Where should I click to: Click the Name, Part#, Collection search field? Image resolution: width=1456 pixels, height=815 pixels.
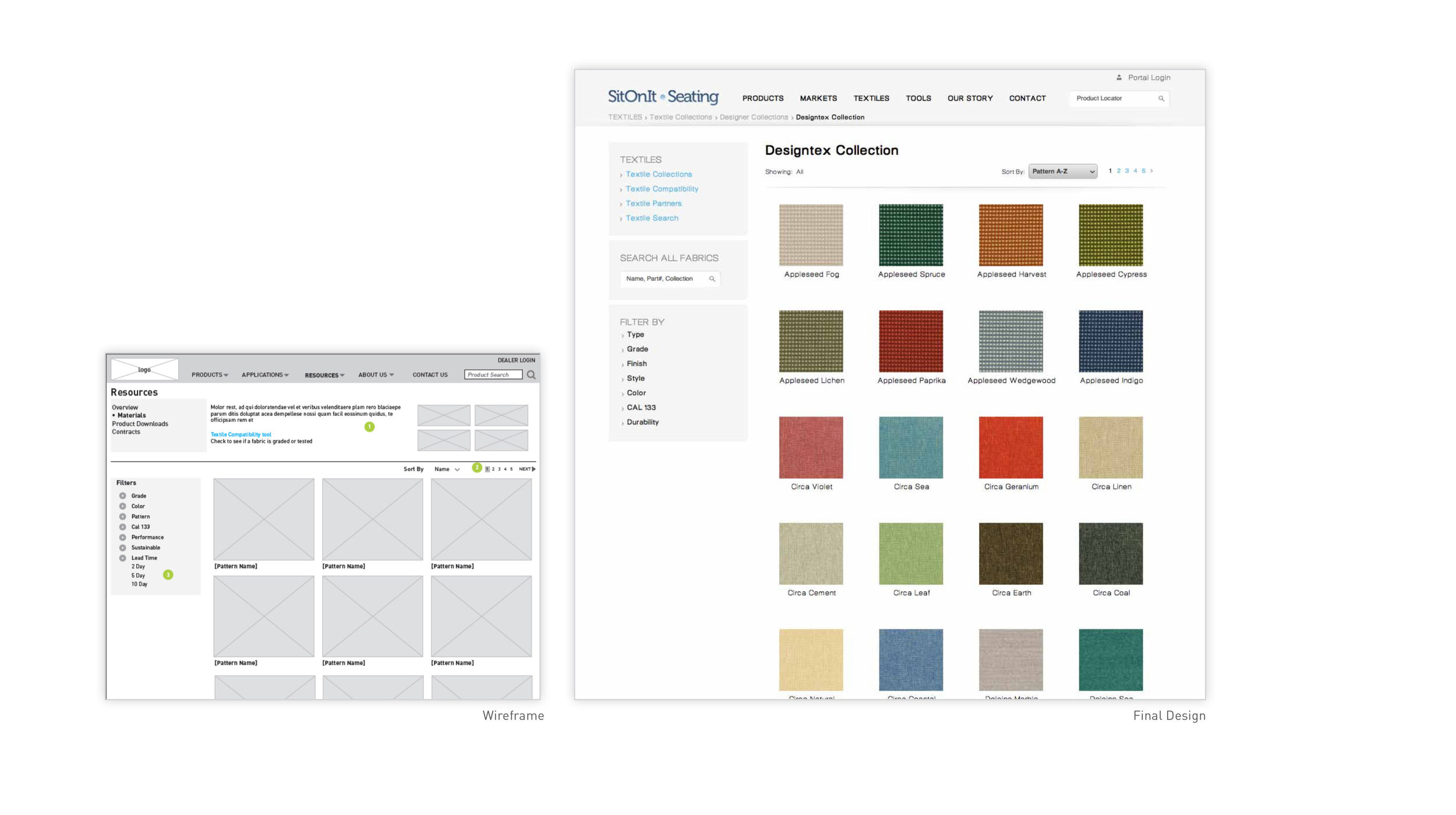coord(670,279)
